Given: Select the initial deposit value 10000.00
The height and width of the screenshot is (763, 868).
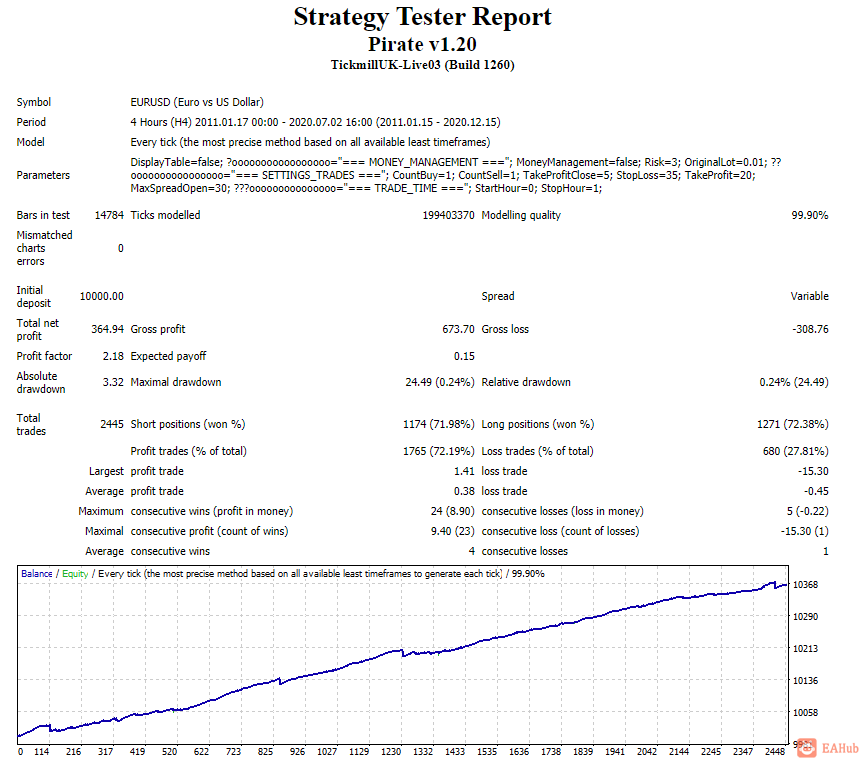Looking at the screenshot, I should point(101,296).
